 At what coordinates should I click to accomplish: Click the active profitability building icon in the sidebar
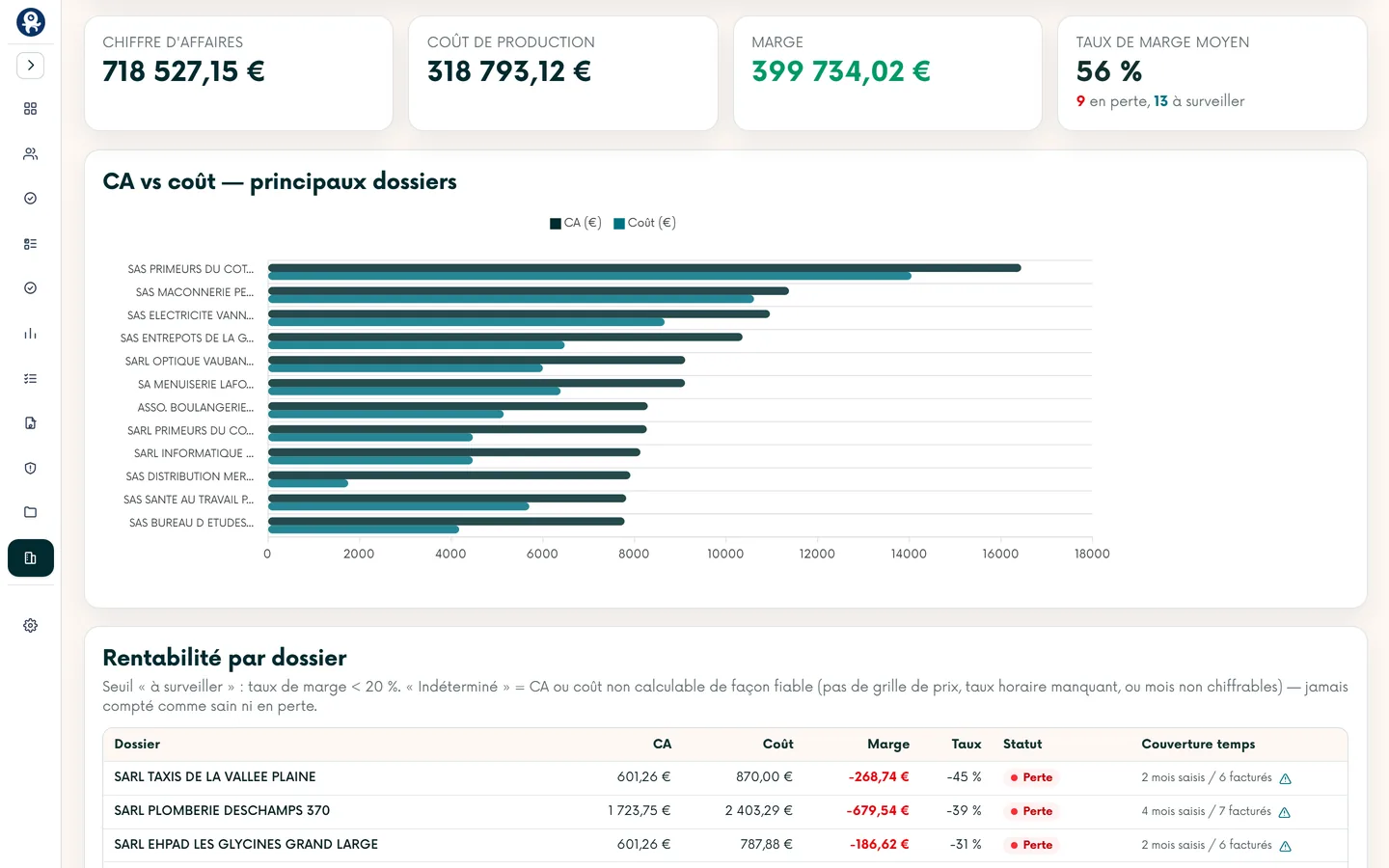31,558
